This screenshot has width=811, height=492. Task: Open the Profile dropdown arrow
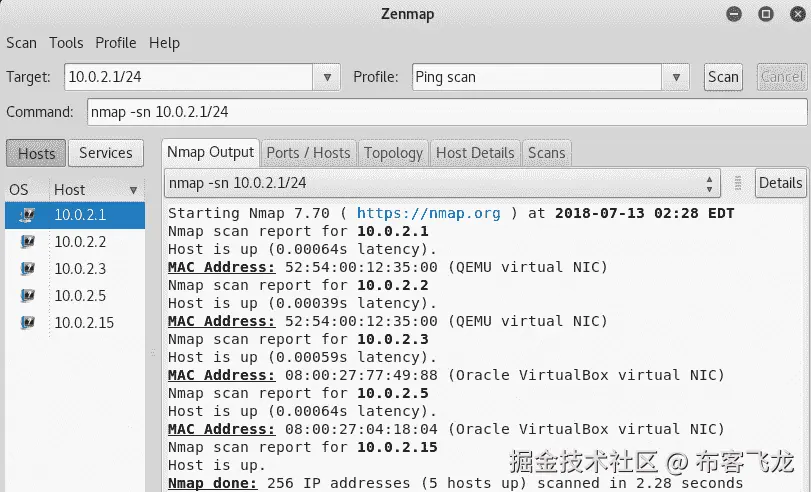676,77
